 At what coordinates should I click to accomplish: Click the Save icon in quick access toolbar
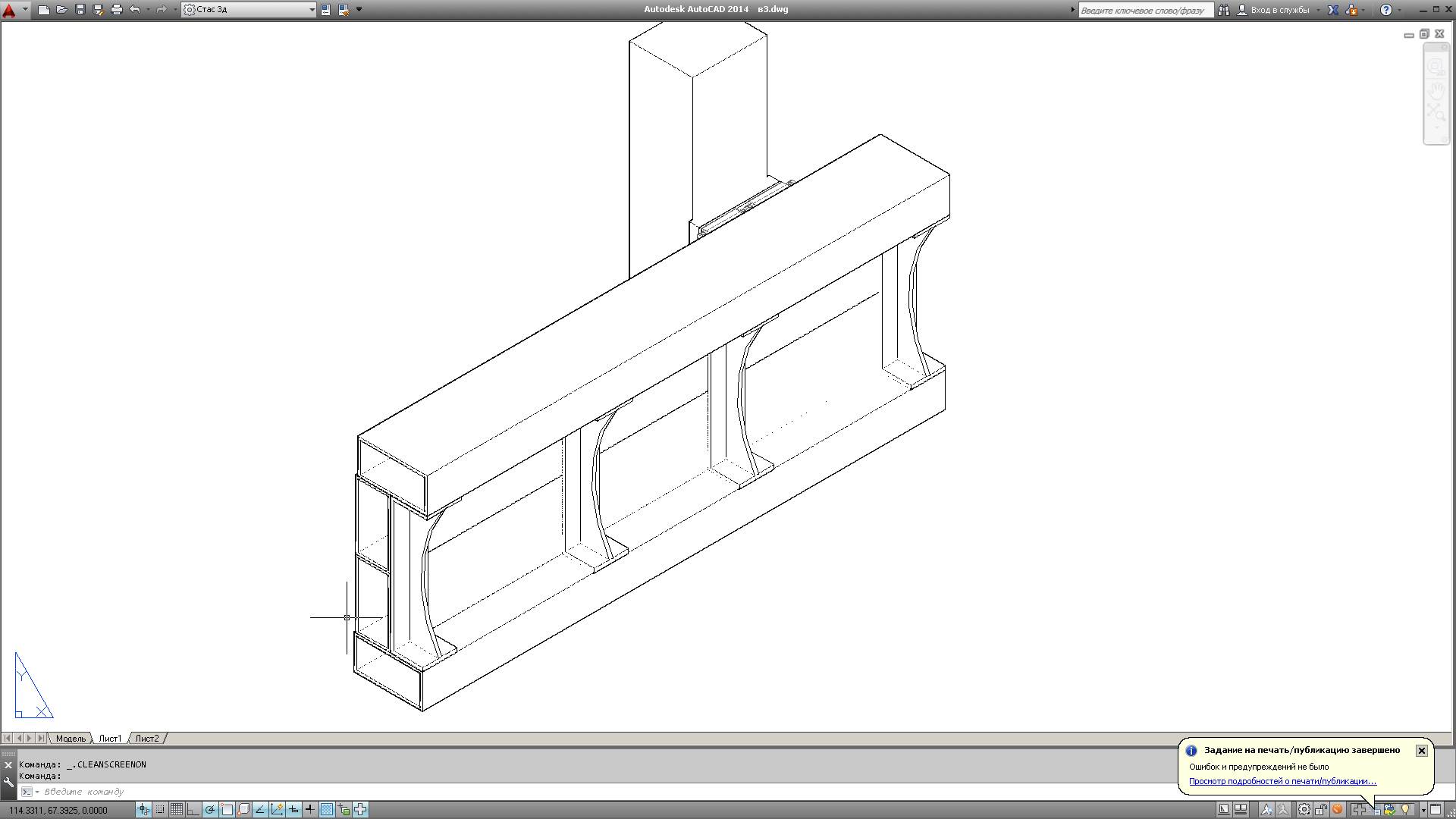pos(80,10)
